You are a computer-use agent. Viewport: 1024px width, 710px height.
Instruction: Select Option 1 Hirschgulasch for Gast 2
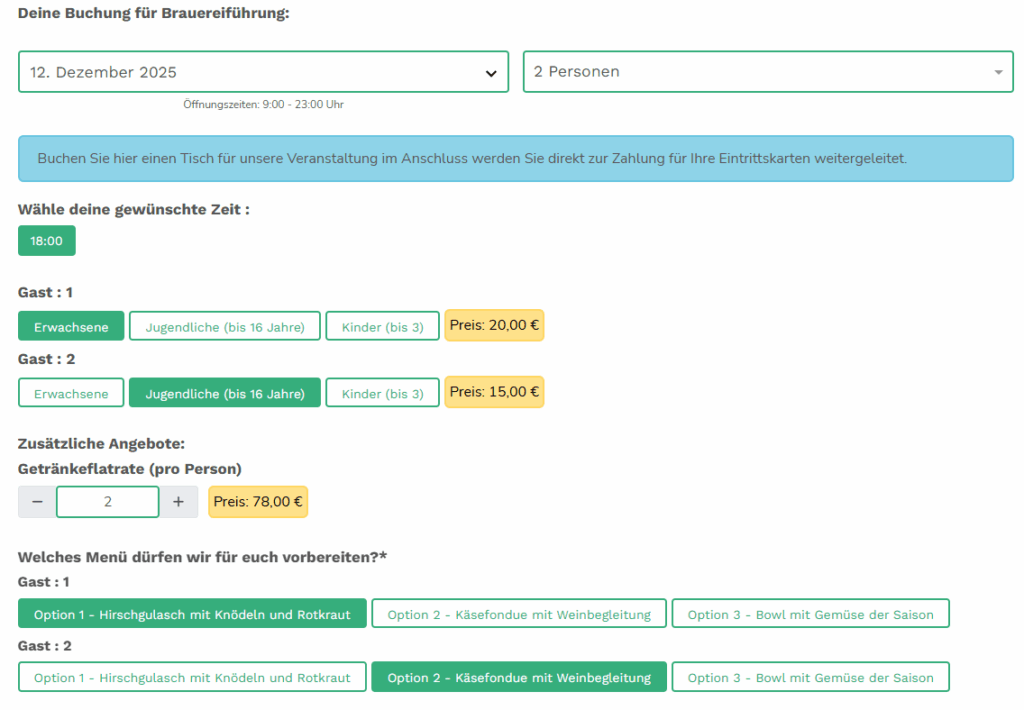[x=192, y=677]
